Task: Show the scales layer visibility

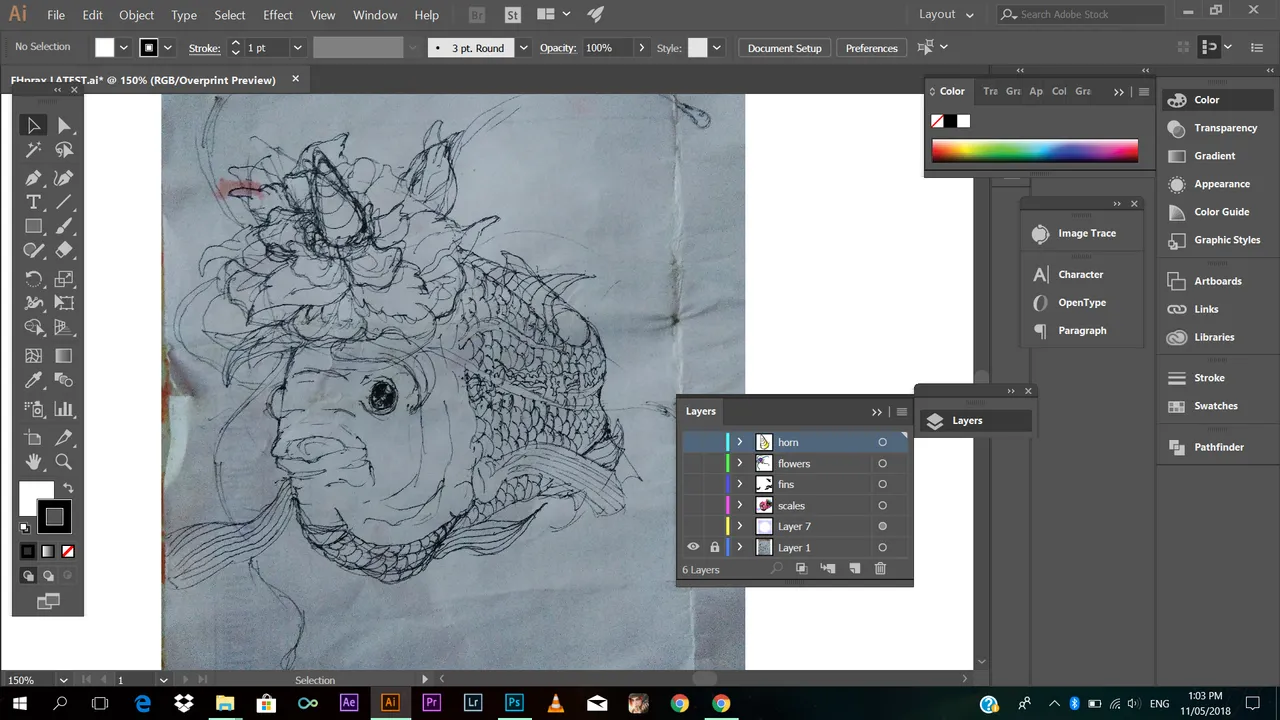Action: pos(692,505)
